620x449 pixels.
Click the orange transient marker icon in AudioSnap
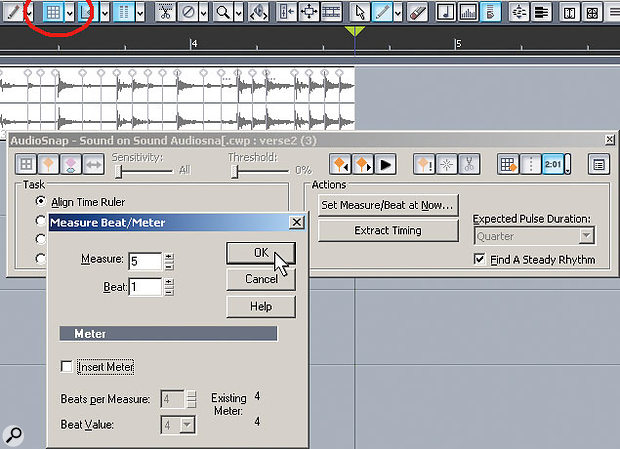[x=48, y=164]
